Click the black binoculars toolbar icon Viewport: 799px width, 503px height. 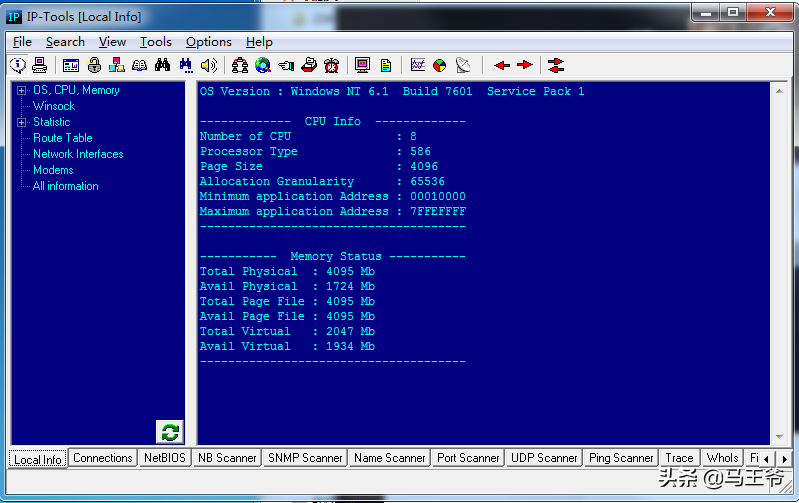pos(163,65)
